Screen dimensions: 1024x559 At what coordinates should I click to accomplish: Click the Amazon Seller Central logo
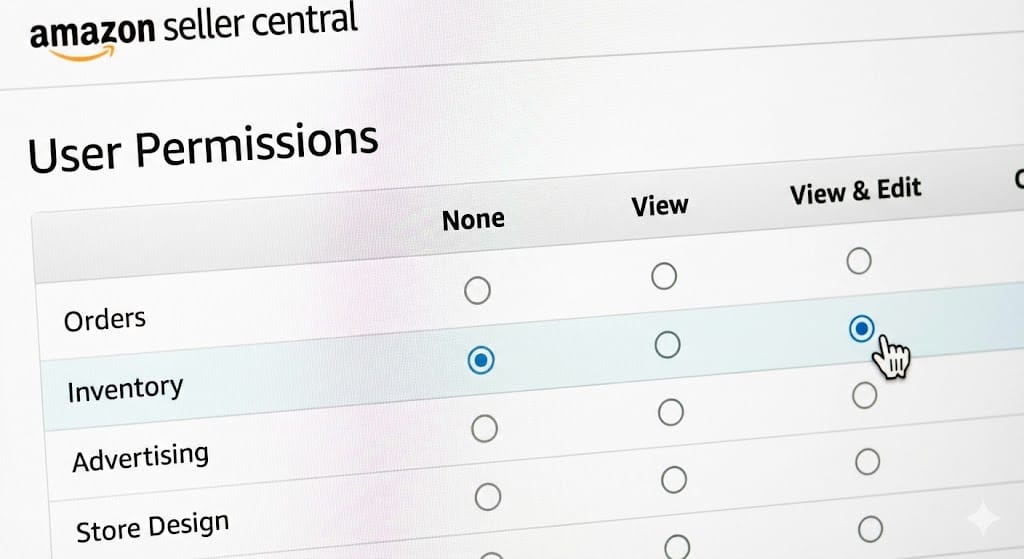point(190,32)
